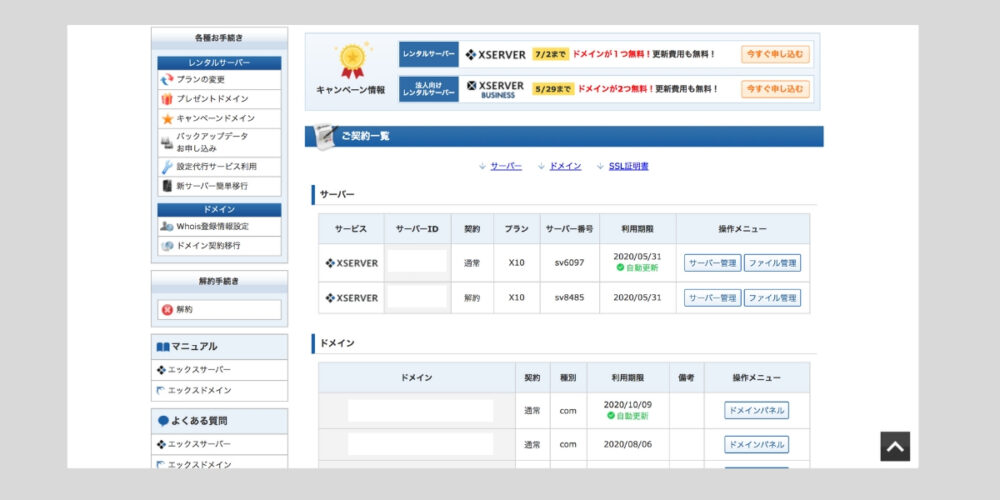Open ドメイン契約移行
1000x500 pixels.
click(219, 246)
